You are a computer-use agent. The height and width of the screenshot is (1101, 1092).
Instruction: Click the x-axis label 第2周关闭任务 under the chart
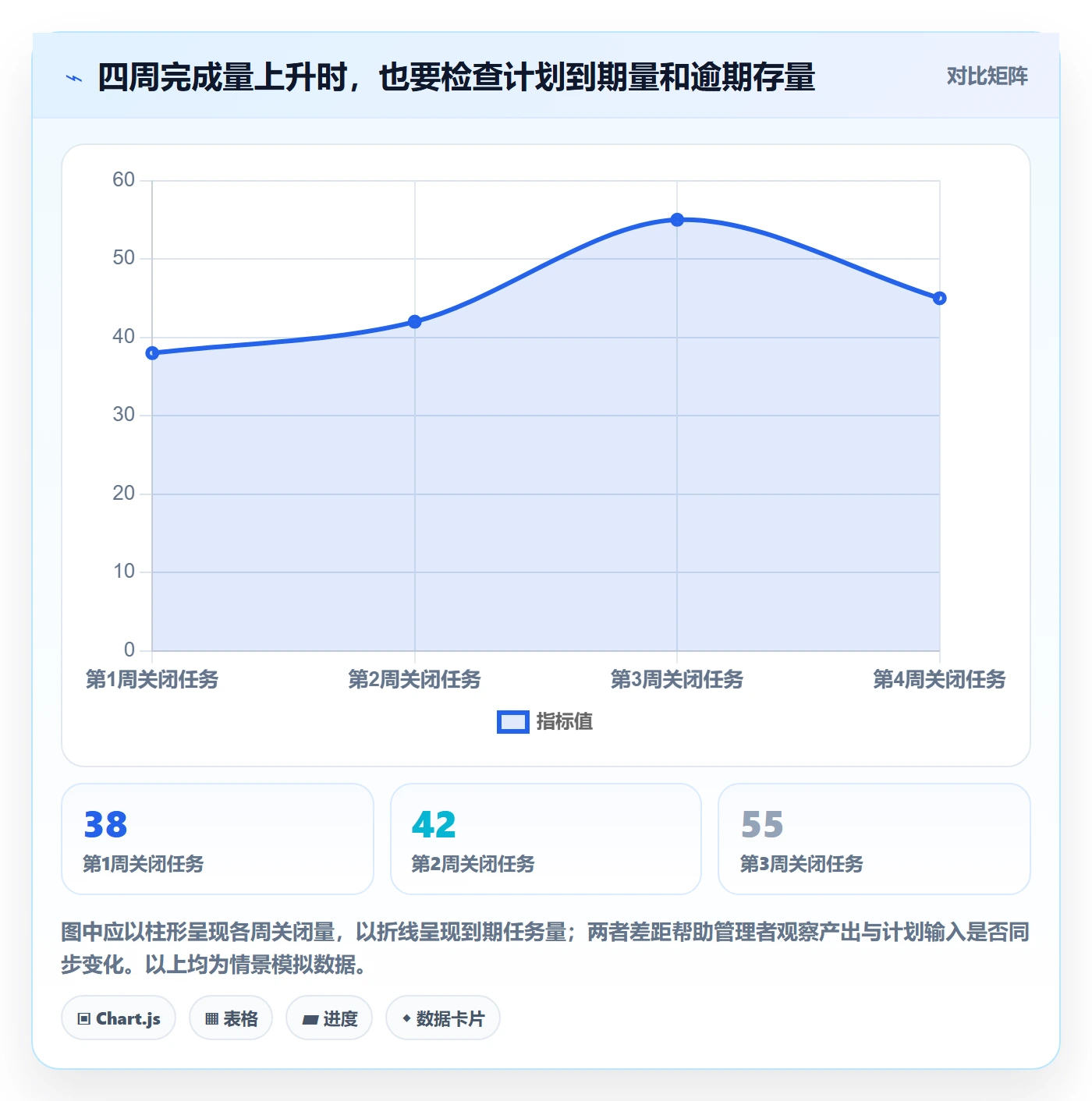click(415, 679)
